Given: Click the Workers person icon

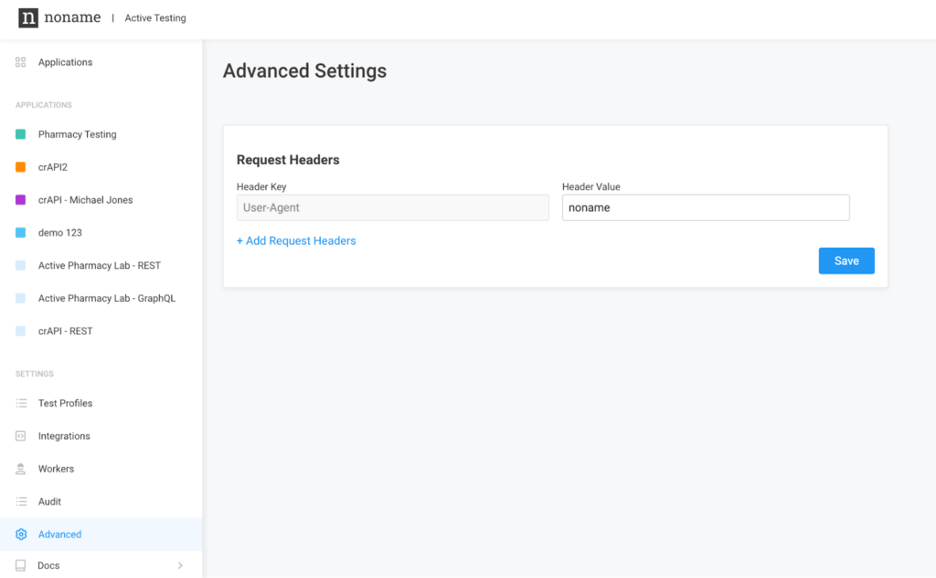Looking at the screenshot, I should point(21,469).
